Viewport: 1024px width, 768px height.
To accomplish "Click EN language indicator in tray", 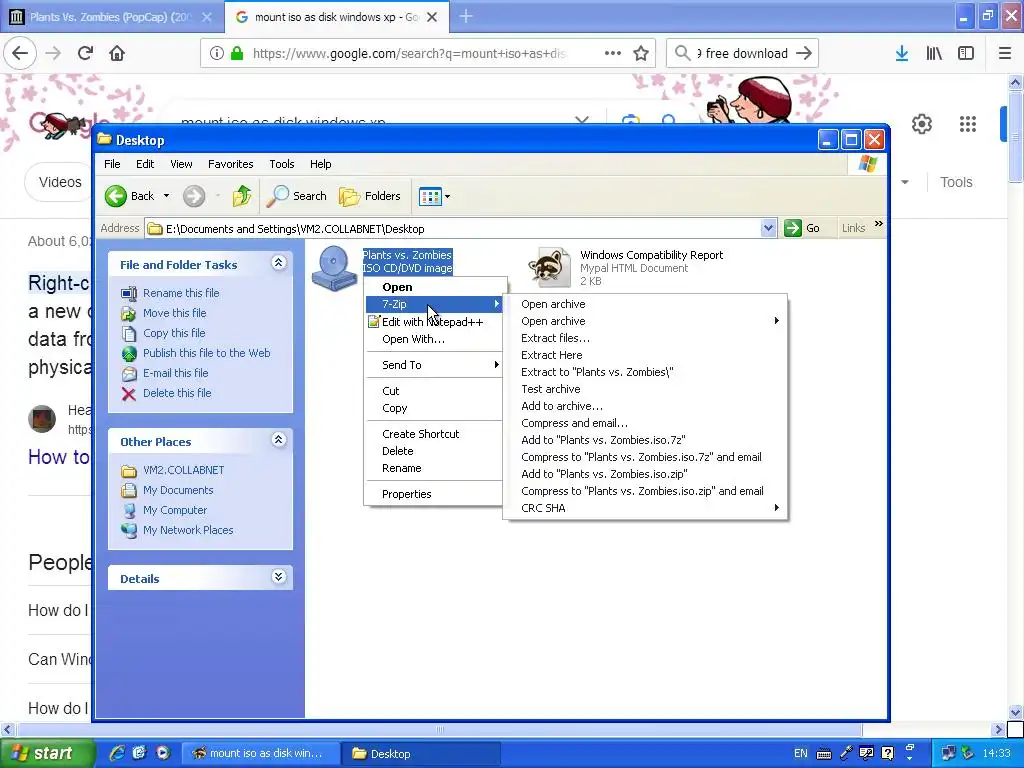I will (801, 754).
